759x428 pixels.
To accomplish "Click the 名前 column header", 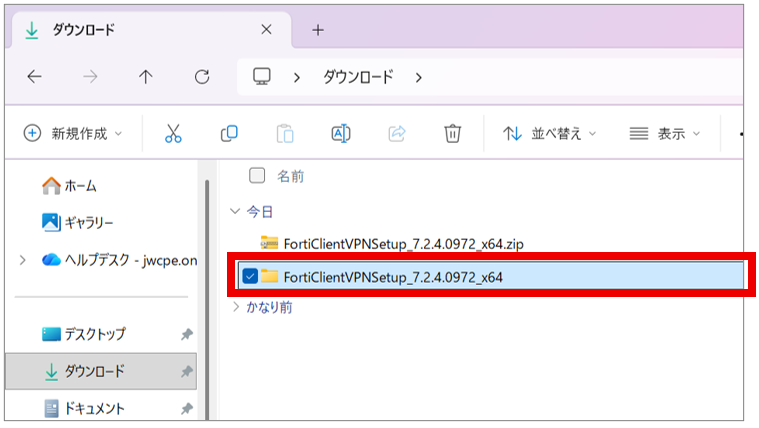I will [290, 176].
